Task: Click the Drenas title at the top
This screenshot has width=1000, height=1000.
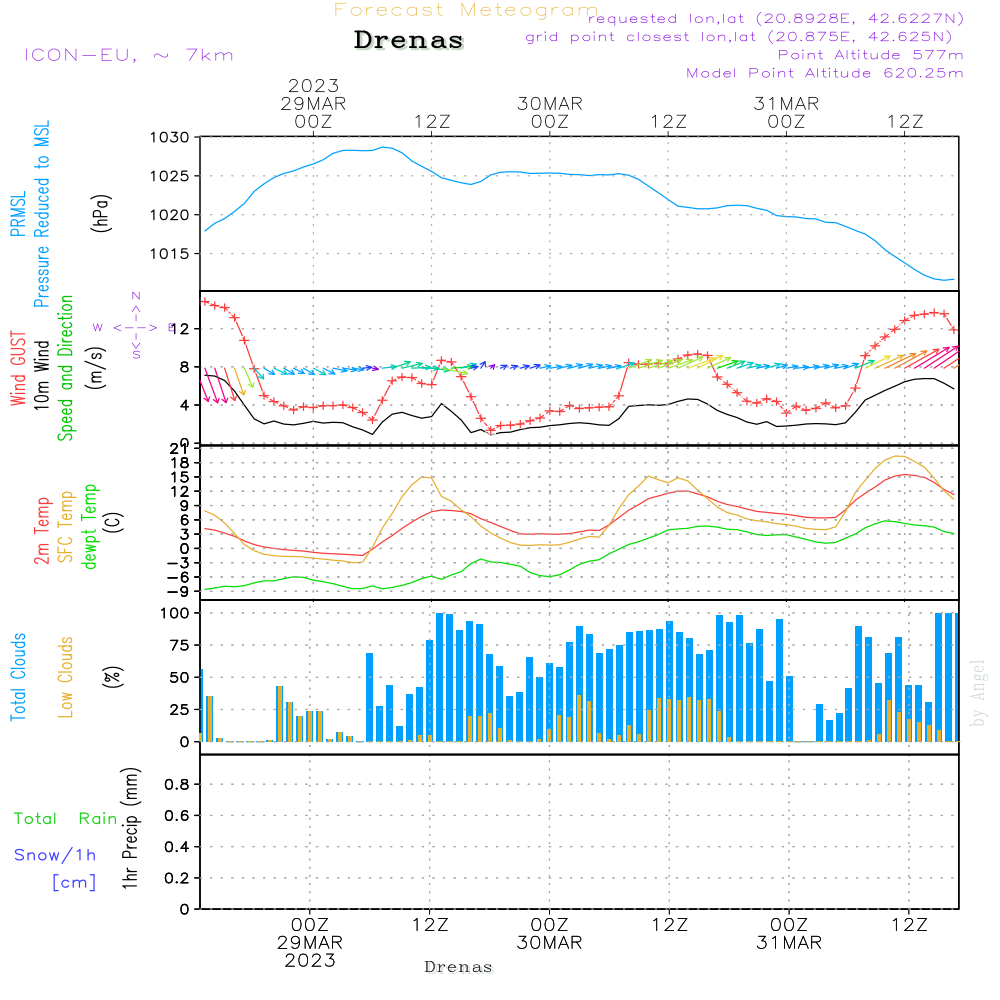Action: click(409, 41)
